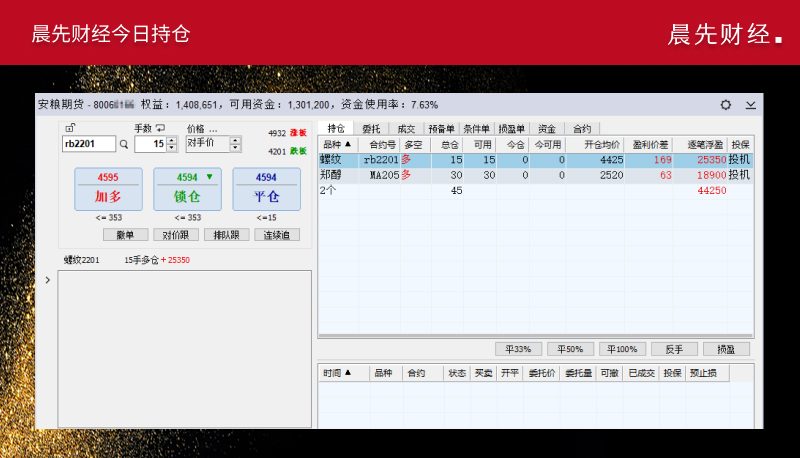Click the 平50% button
Image resolution: width=800 pixels, height=458 pixels.
(x=570, y=349)
